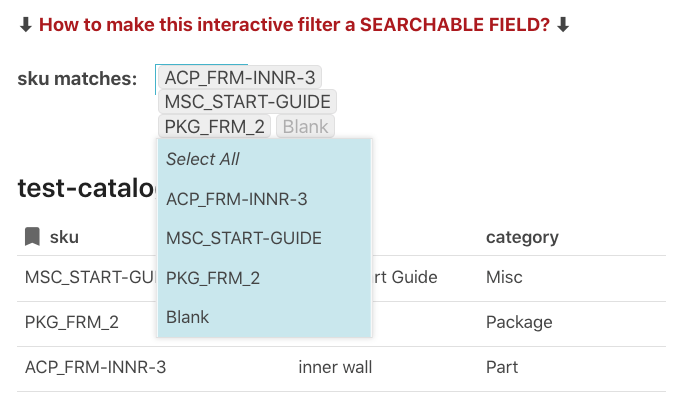Image resolution: width=697 pixels, height=407 pixels.
Task: Pick ACP_FRM-INNR-3 from the dropdown options
Action: [x=236, y=199]
